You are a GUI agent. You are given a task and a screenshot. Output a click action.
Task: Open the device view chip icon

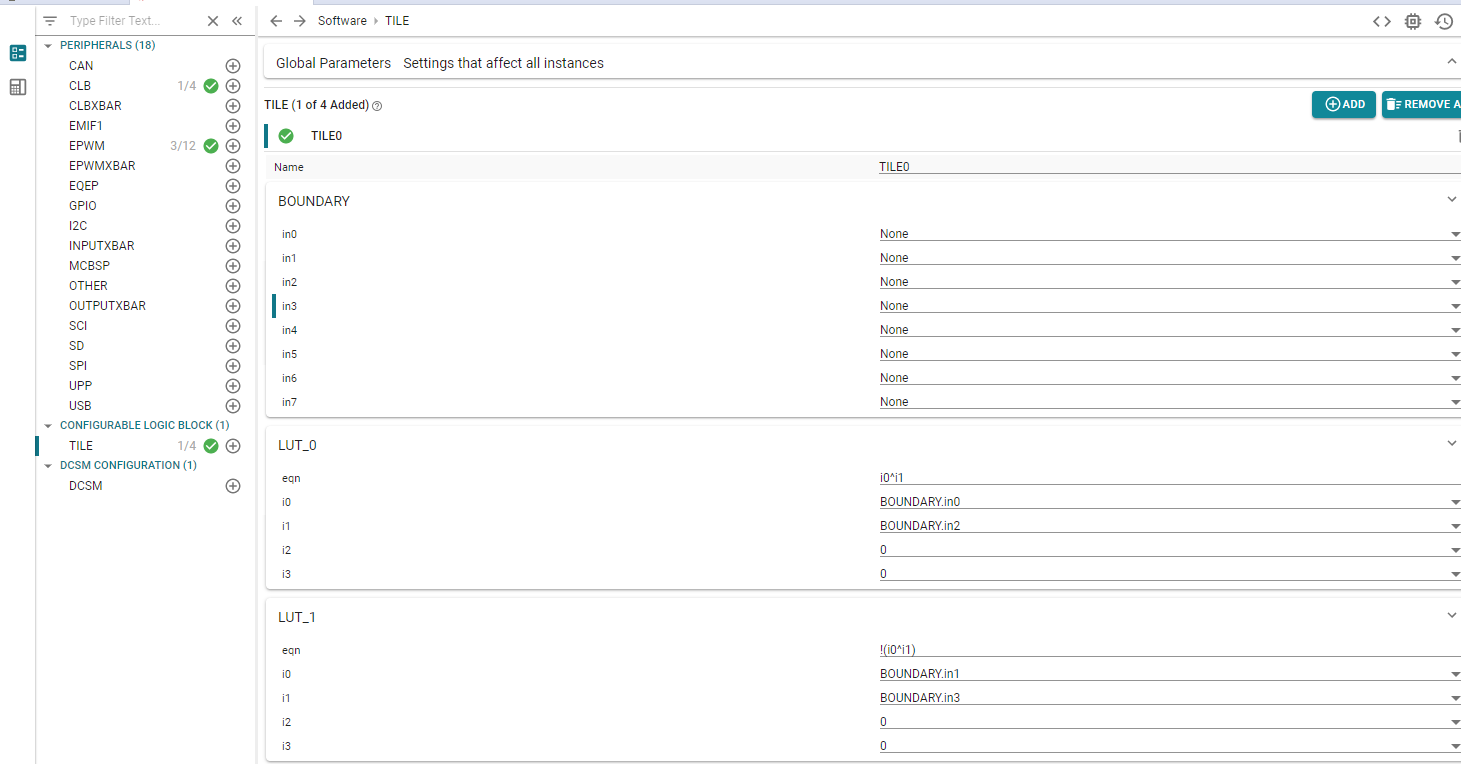tap(1412, 21)
